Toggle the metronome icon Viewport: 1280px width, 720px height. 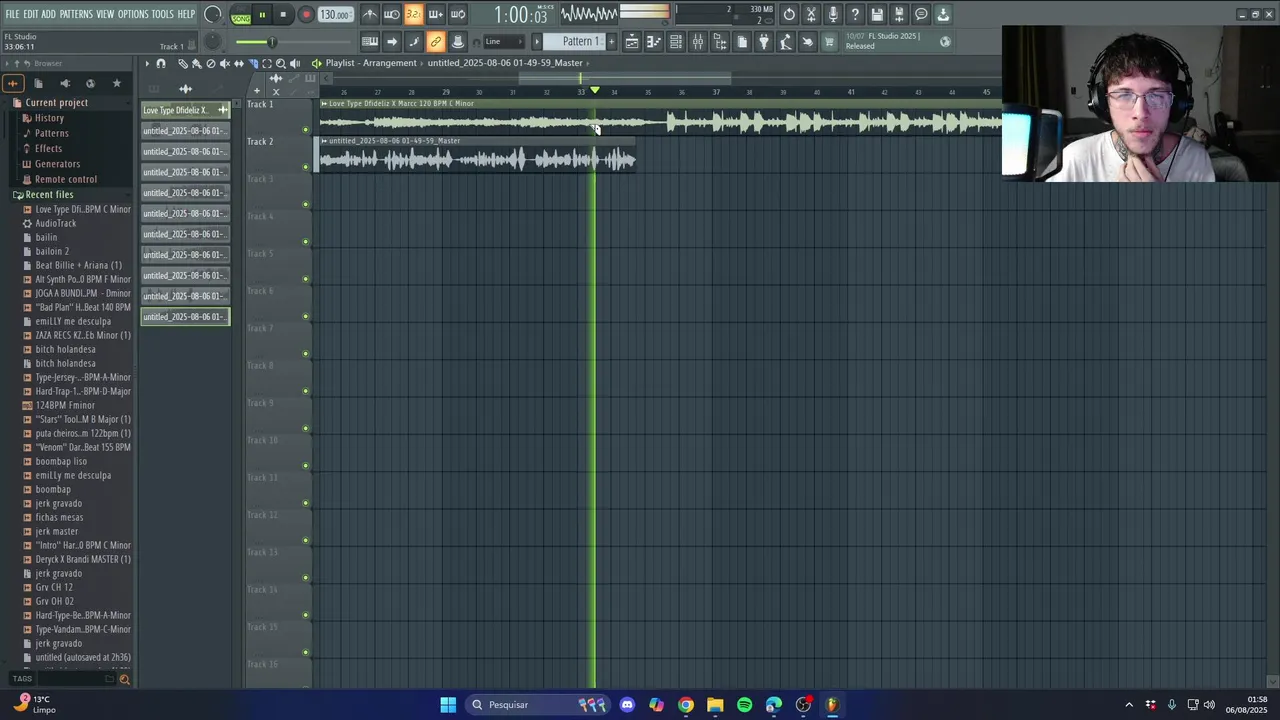coord(370,14)
